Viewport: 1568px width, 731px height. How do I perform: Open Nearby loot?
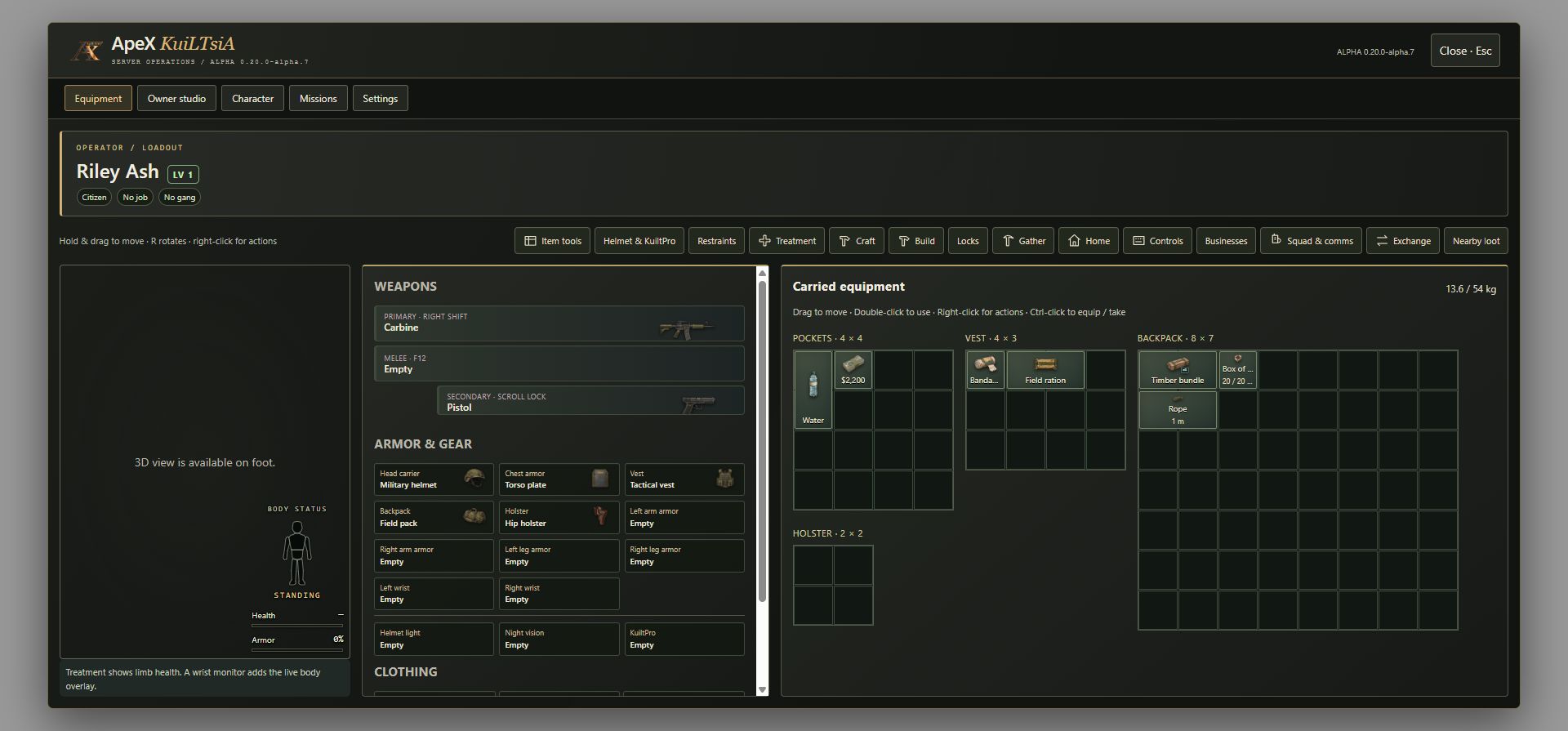tap(1476, 241)
